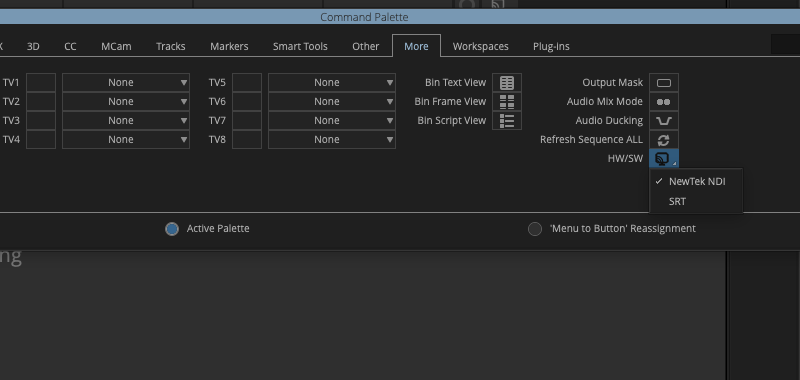Open the TV3 None dropdown
This screenshot has width=800, height=380.
point(126,120)
